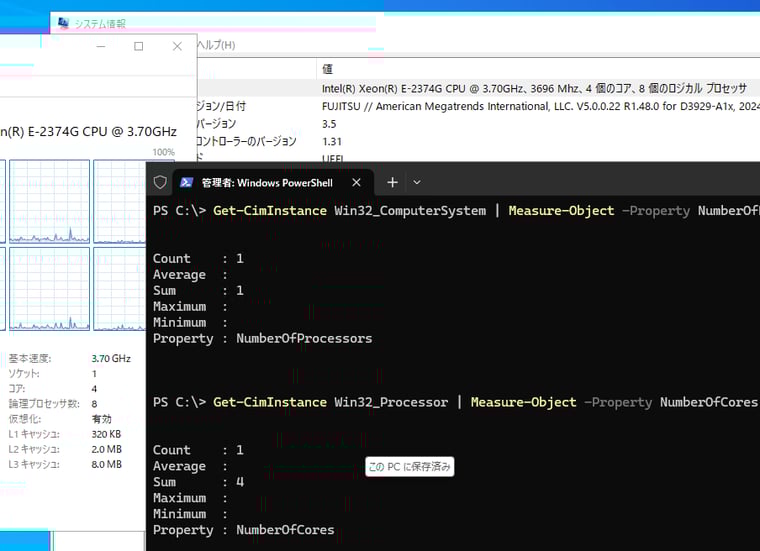Close the Task Manager window
The width and height of the screenshot is (760, 551).
click(177, 47)
